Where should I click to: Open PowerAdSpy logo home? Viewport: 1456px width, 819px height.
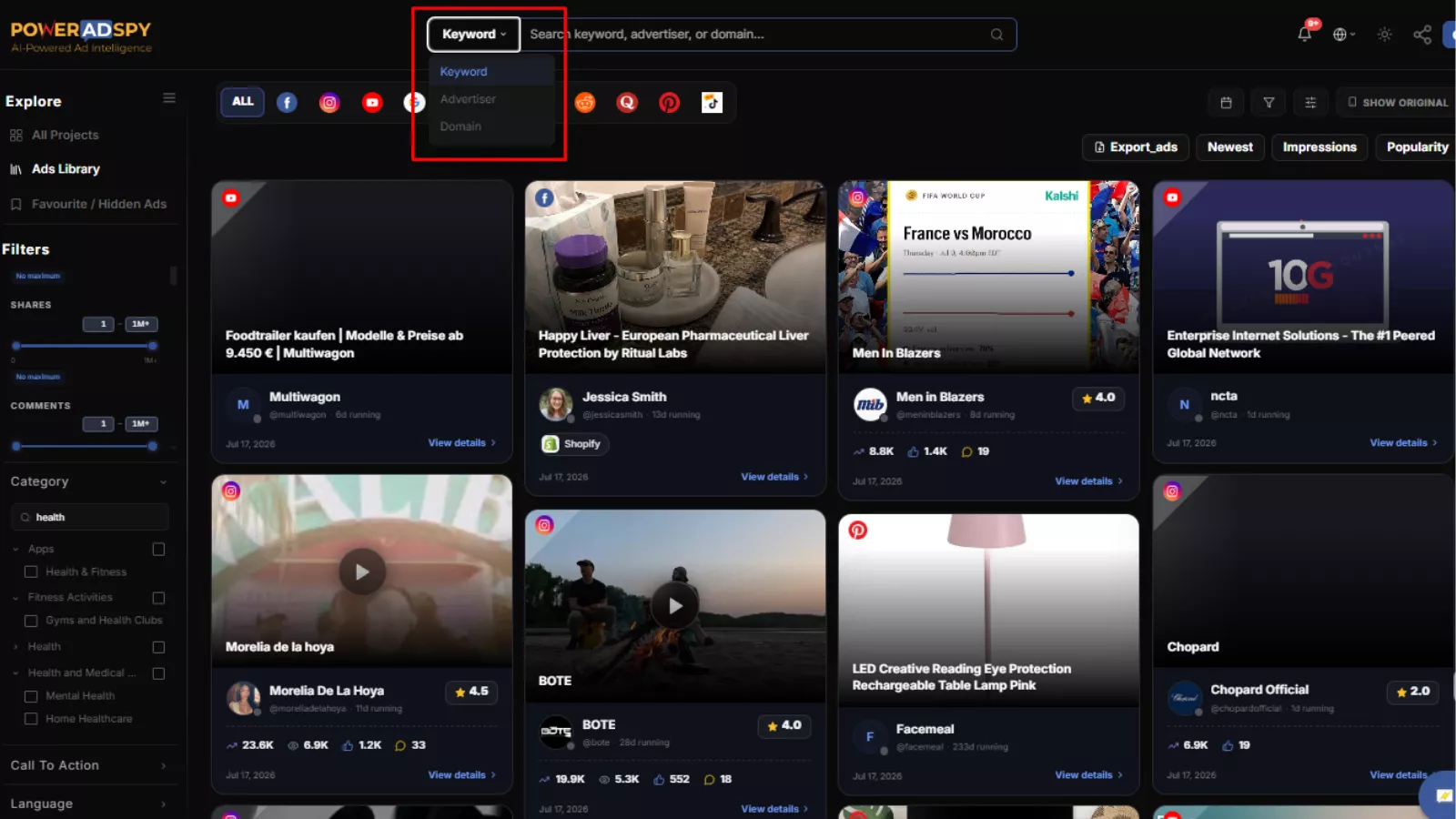click(81, 37)
